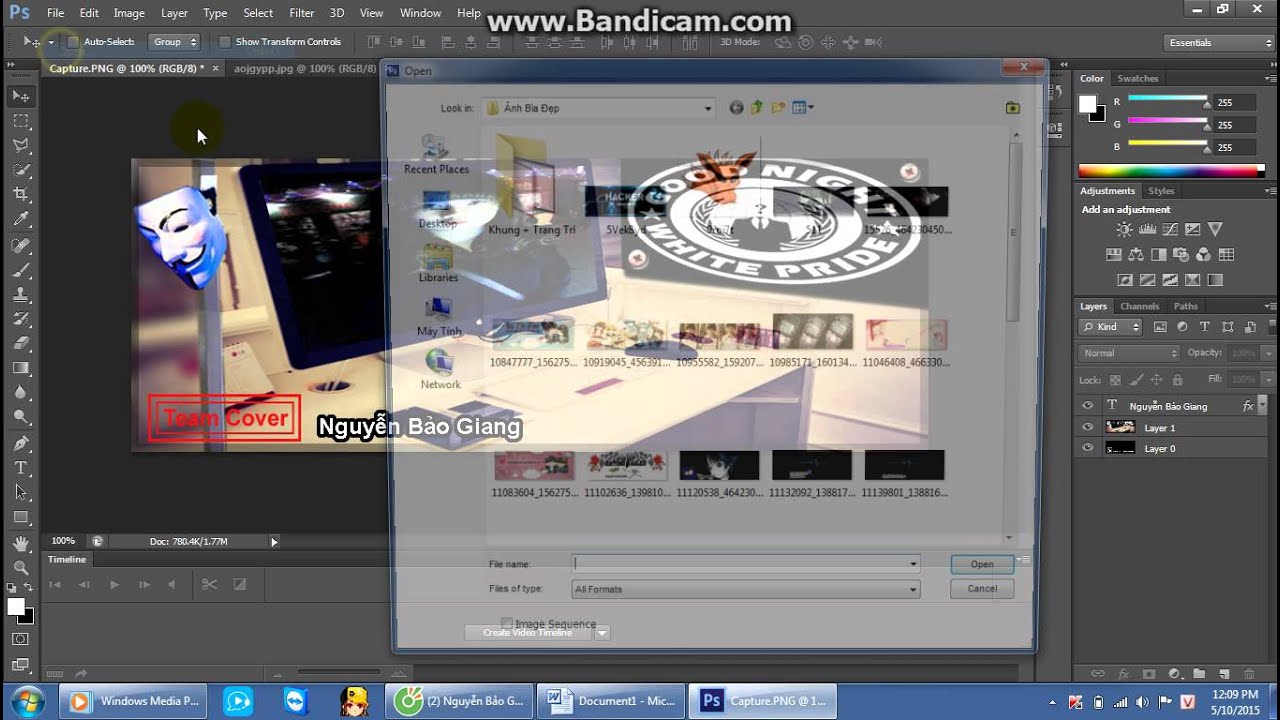Hide Layer 1 using its eye icon
The height and width of the screenshot is (720, 1280).
[1088, 427]
